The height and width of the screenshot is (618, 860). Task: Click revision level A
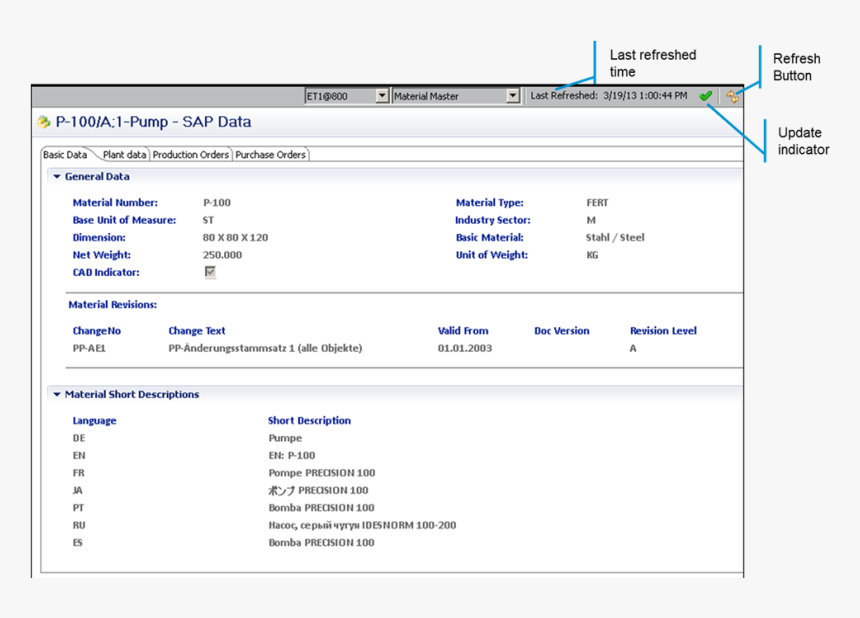click(x=633, y=348)
